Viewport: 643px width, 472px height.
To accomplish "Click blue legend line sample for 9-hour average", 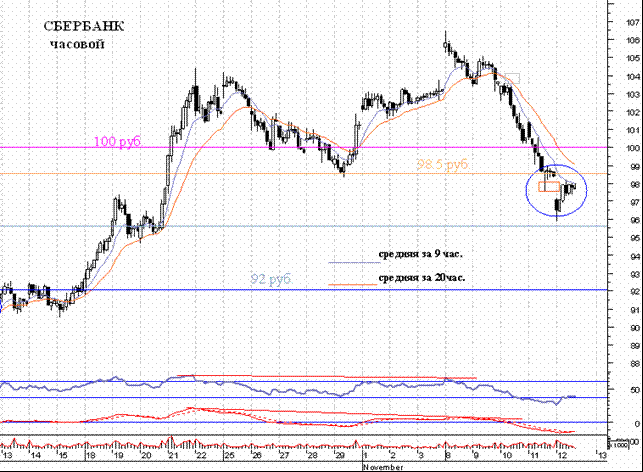I will pyautogui.click(x=354, y=262).
